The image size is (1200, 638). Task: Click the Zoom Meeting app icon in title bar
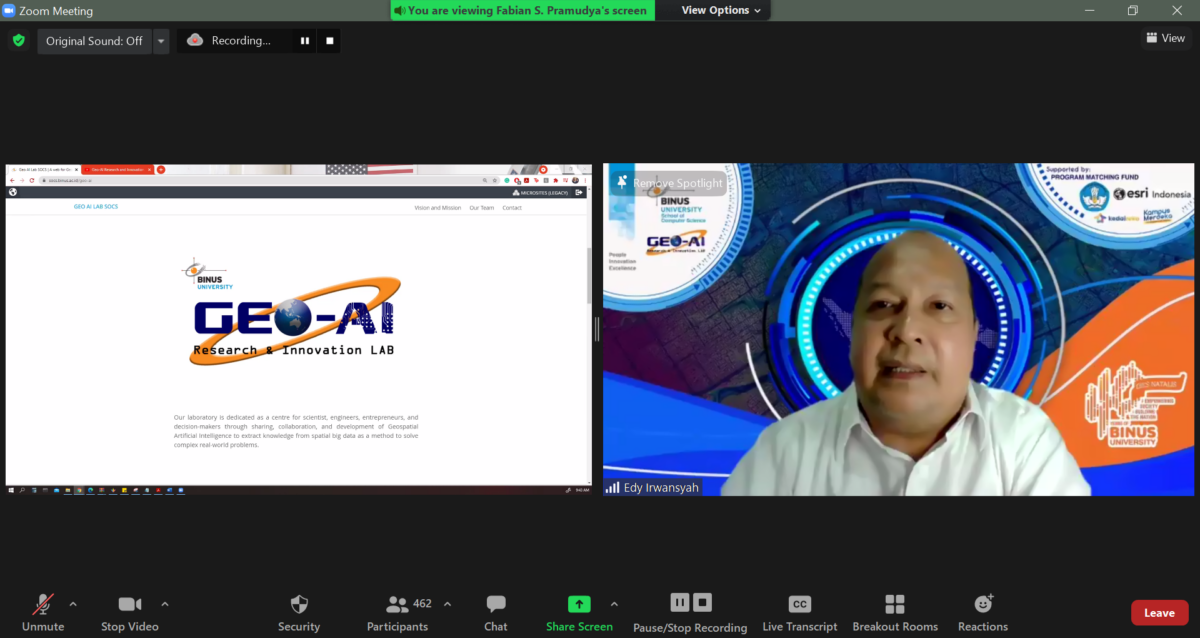[x=9, y=11]
